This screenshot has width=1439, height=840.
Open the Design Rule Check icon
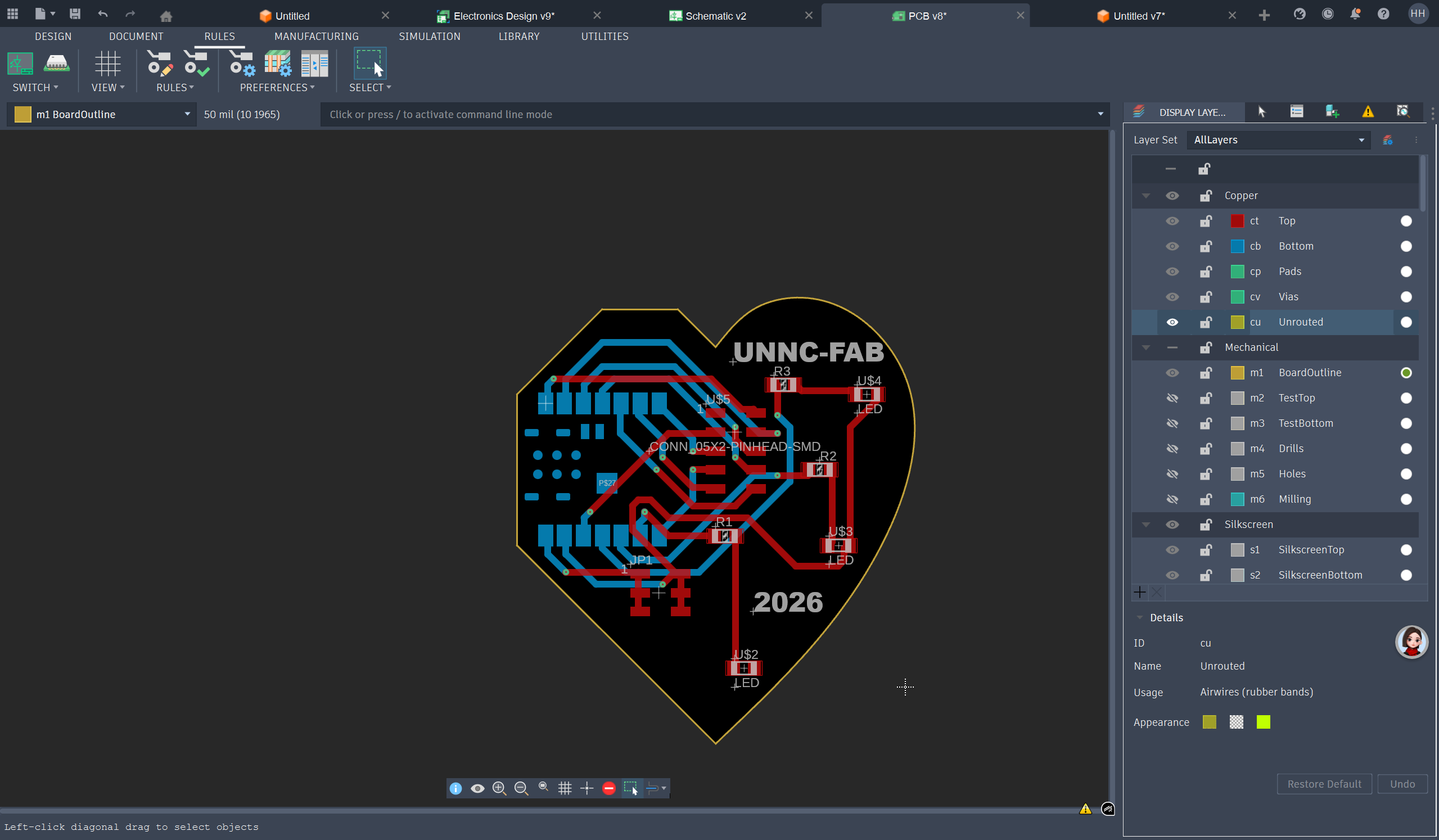(196, 64)
